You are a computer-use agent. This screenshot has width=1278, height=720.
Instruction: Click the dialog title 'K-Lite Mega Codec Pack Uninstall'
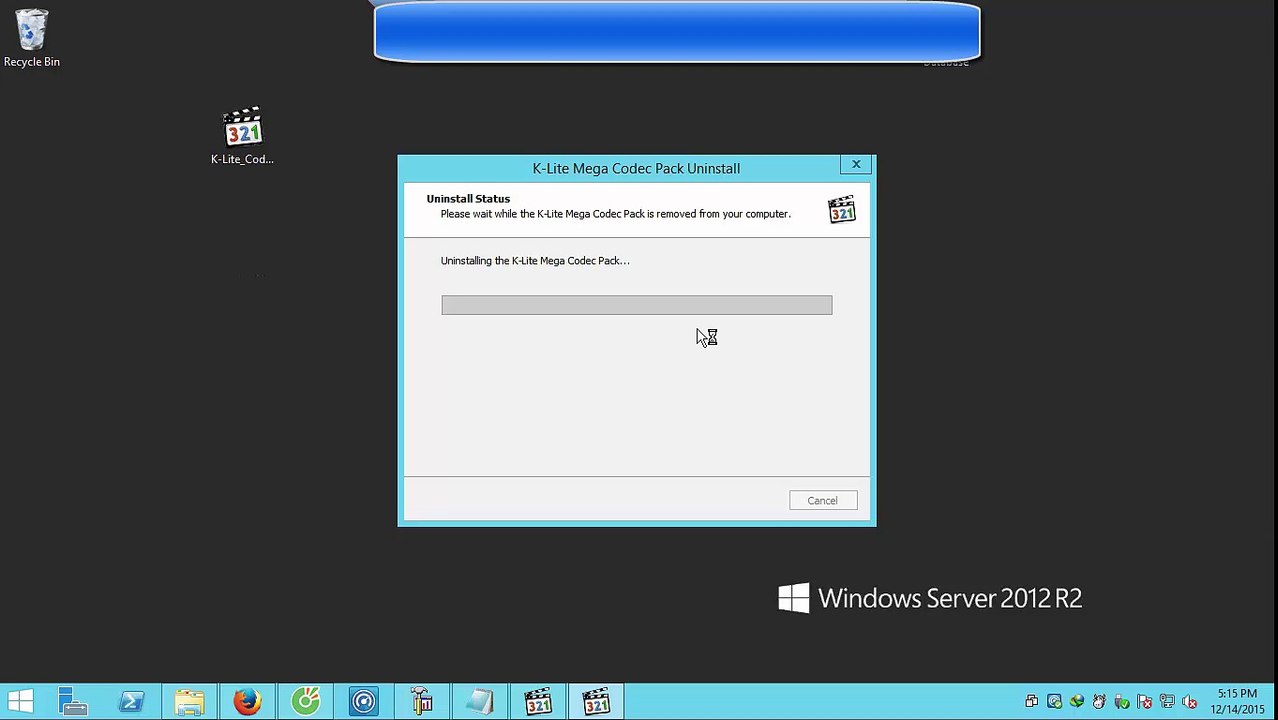(636, 168)
